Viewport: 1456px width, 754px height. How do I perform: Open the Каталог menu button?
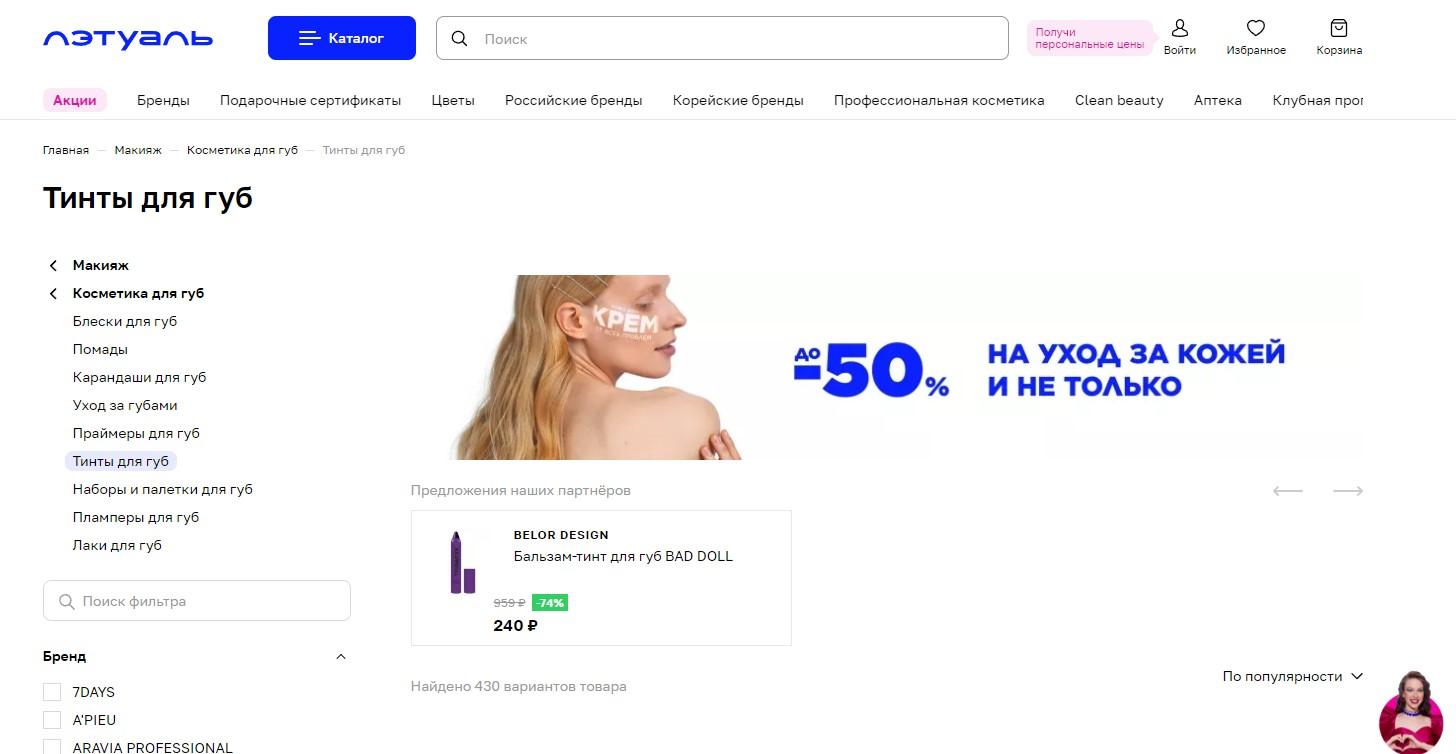342,38
